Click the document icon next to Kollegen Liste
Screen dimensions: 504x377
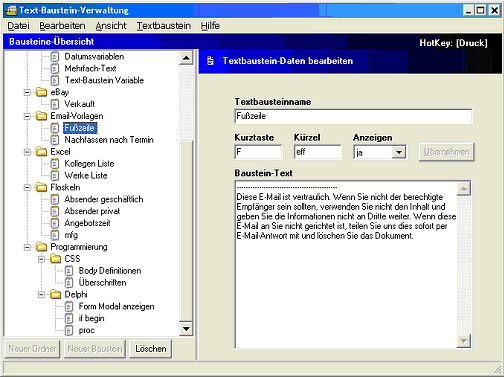pyautogui.click(x=55, y=164)
